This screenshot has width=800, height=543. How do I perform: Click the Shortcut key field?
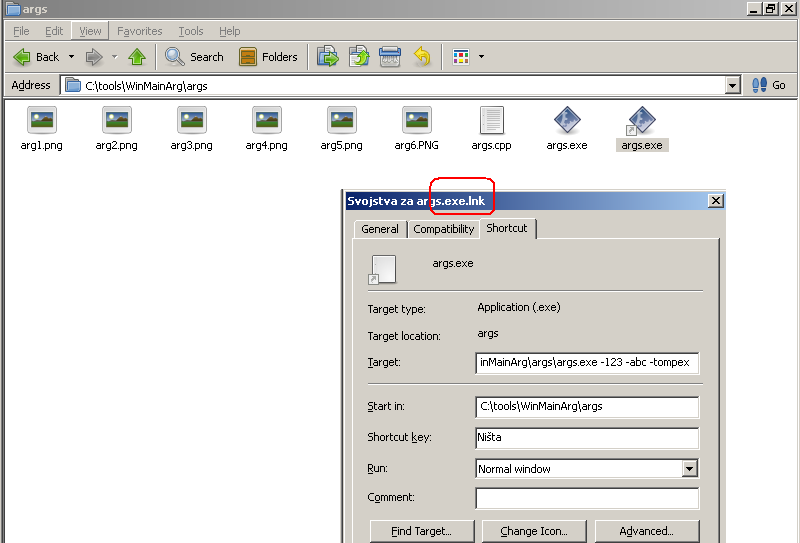(x=587, y=437)
